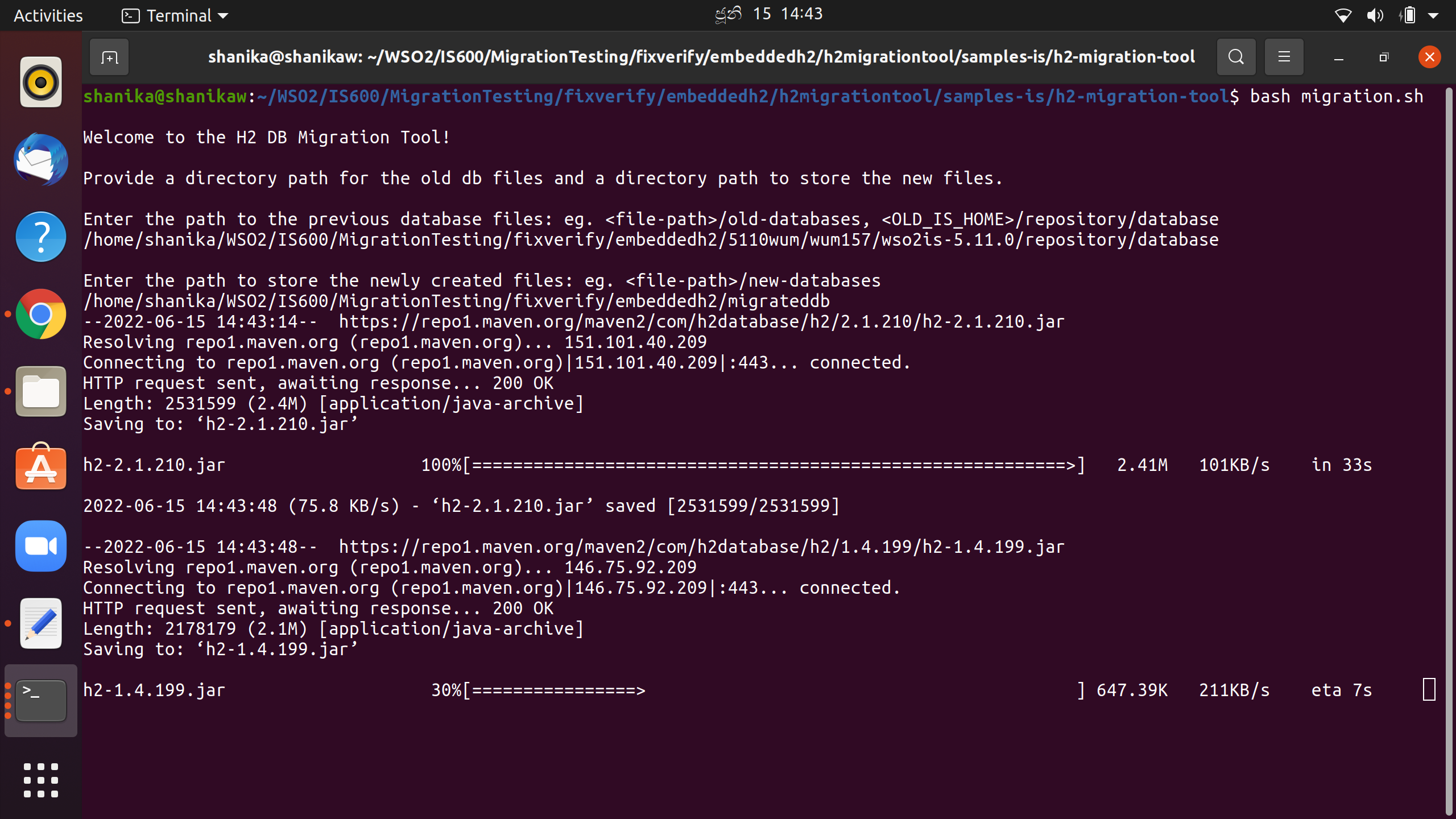Open the Show Applications grid

click(40, 780)
